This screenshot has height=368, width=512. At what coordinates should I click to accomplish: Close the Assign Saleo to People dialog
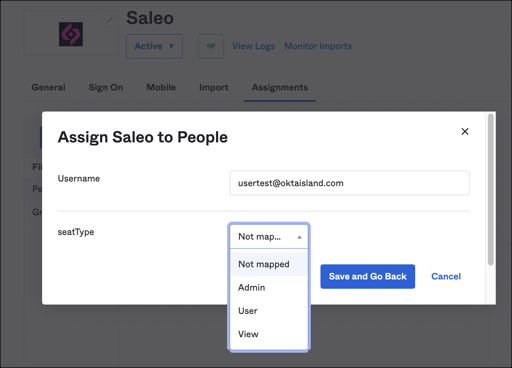(465, 131)
